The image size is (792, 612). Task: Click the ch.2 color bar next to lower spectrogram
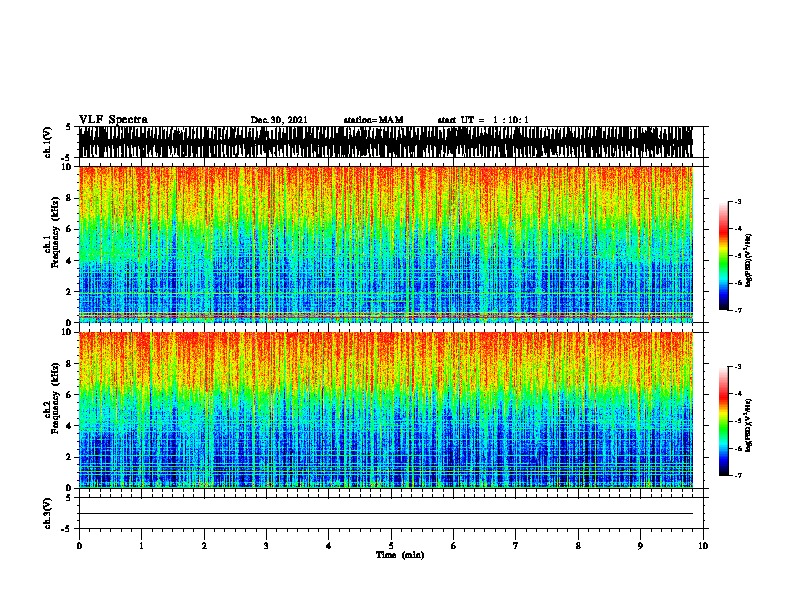[x=723, y=421]
